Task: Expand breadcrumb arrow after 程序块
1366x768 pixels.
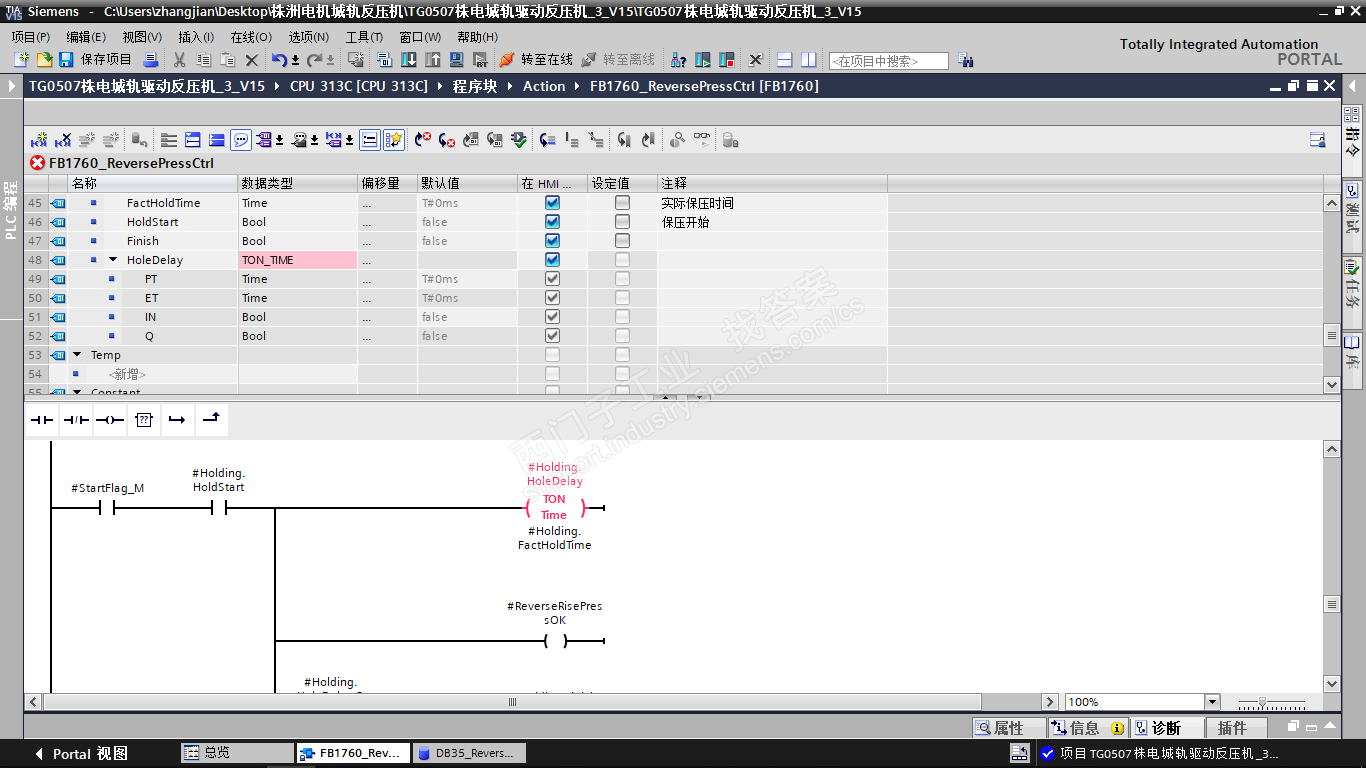Action: 508,86
